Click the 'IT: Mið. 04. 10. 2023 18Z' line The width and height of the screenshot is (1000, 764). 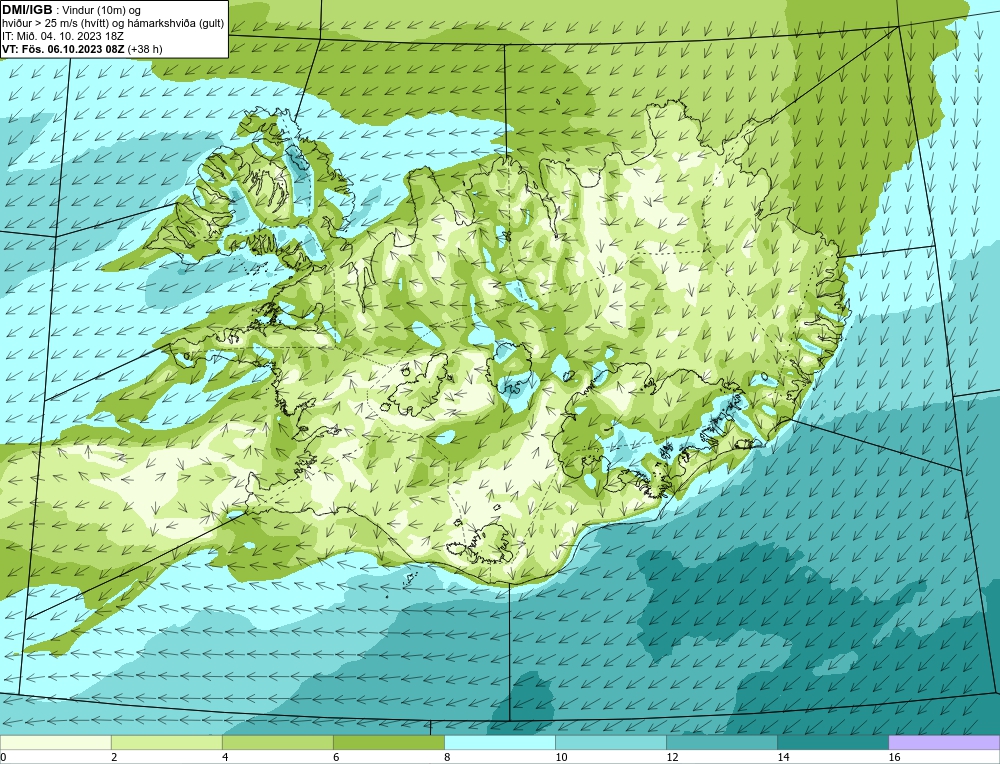pyautogui.click(x=62, y=36)
